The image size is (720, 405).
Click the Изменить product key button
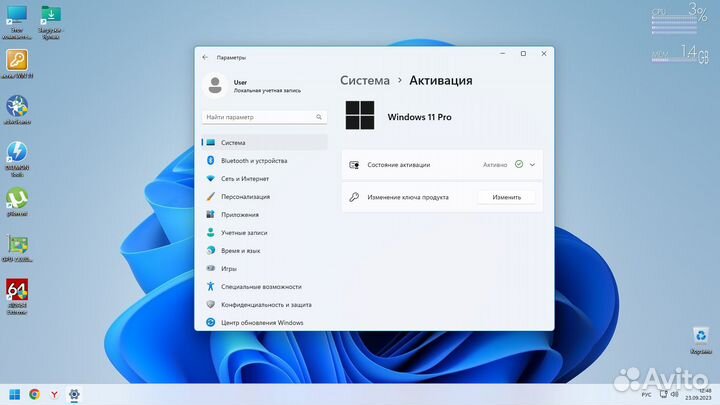506,197
